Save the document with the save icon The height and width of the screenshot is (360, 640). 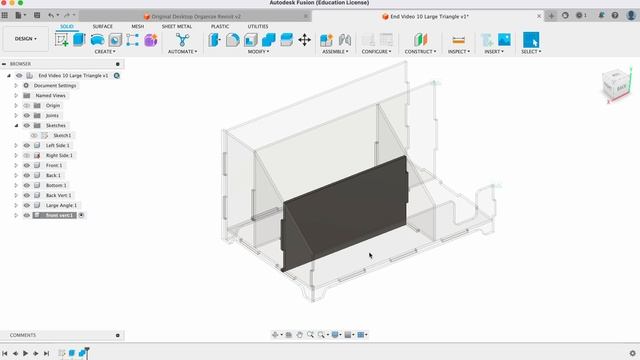coord(37,16)
